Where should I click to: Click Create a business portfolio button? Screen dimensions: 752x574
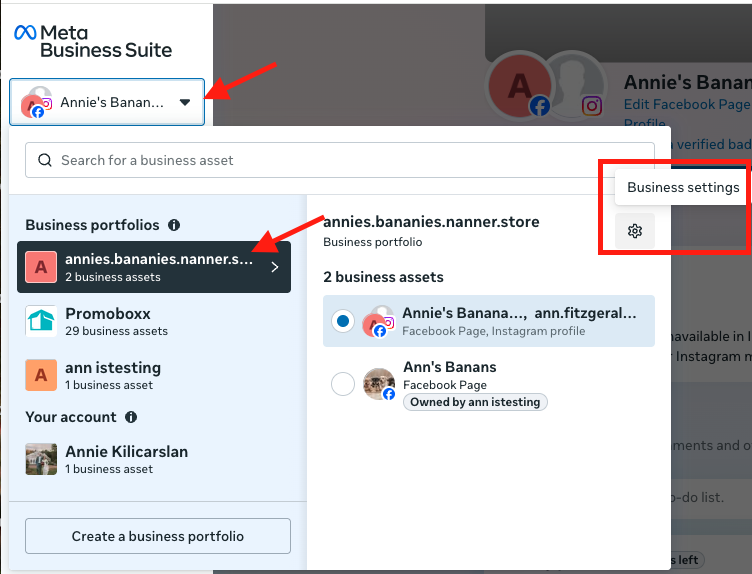pos(158,536)
